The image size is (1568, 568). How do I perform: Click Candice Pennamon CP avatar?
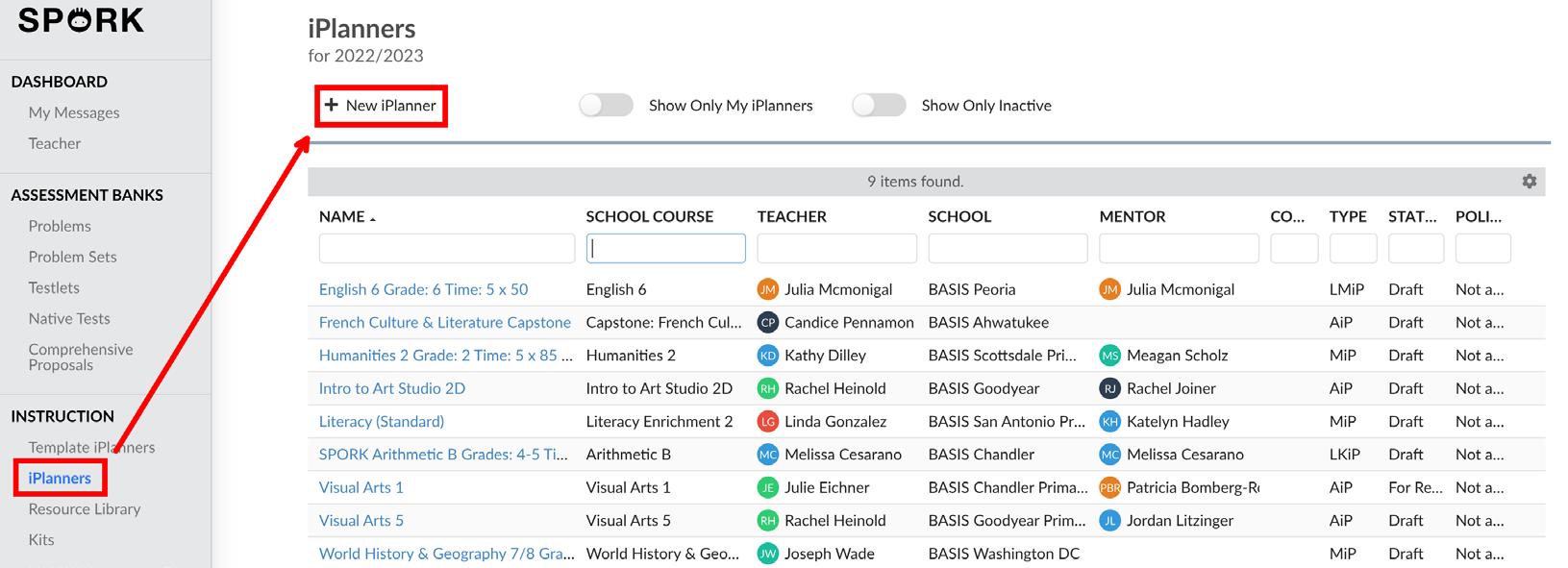tap(767, 323)
